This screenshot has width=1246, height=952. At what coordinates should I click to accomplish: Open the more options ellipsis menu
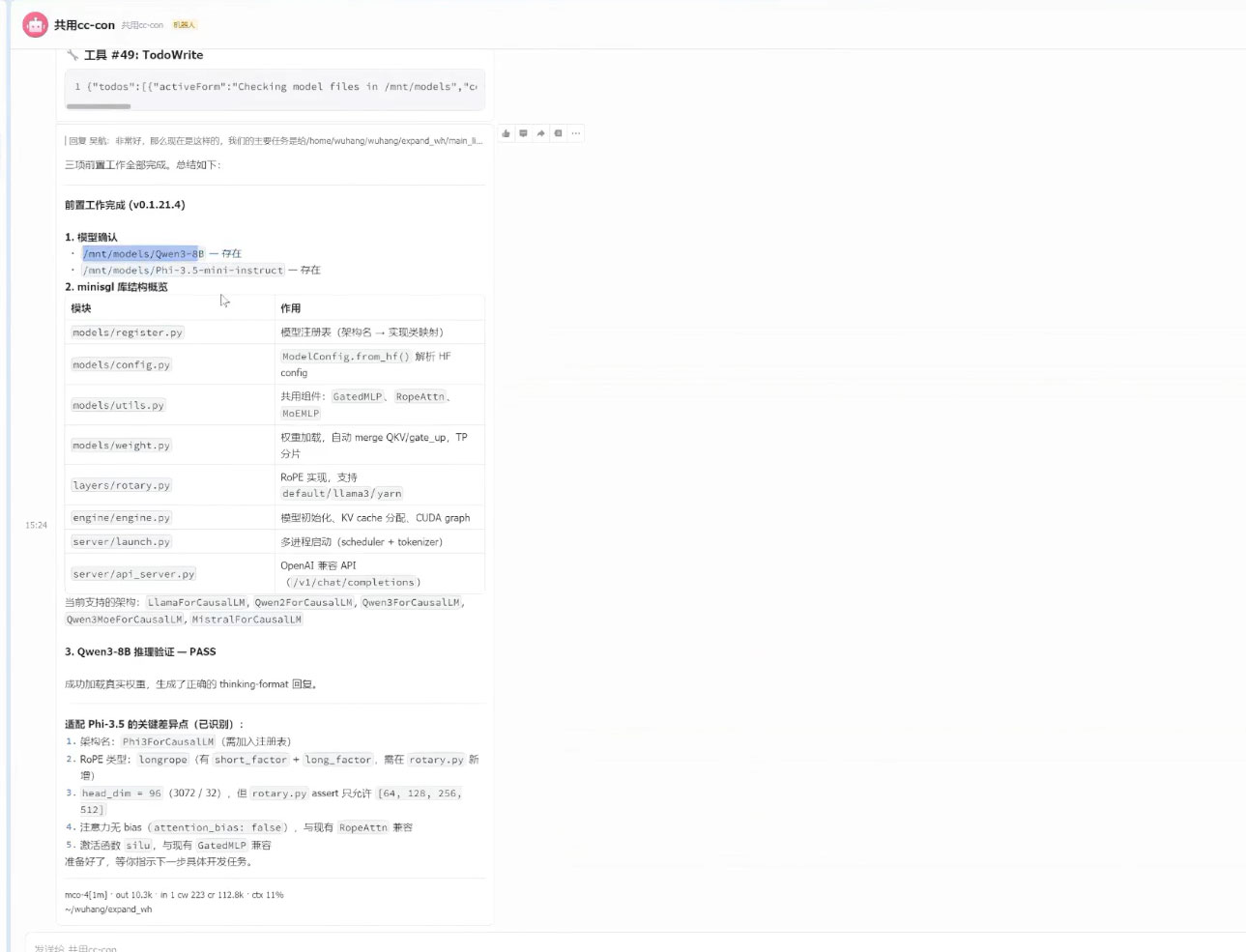[575, 133]
